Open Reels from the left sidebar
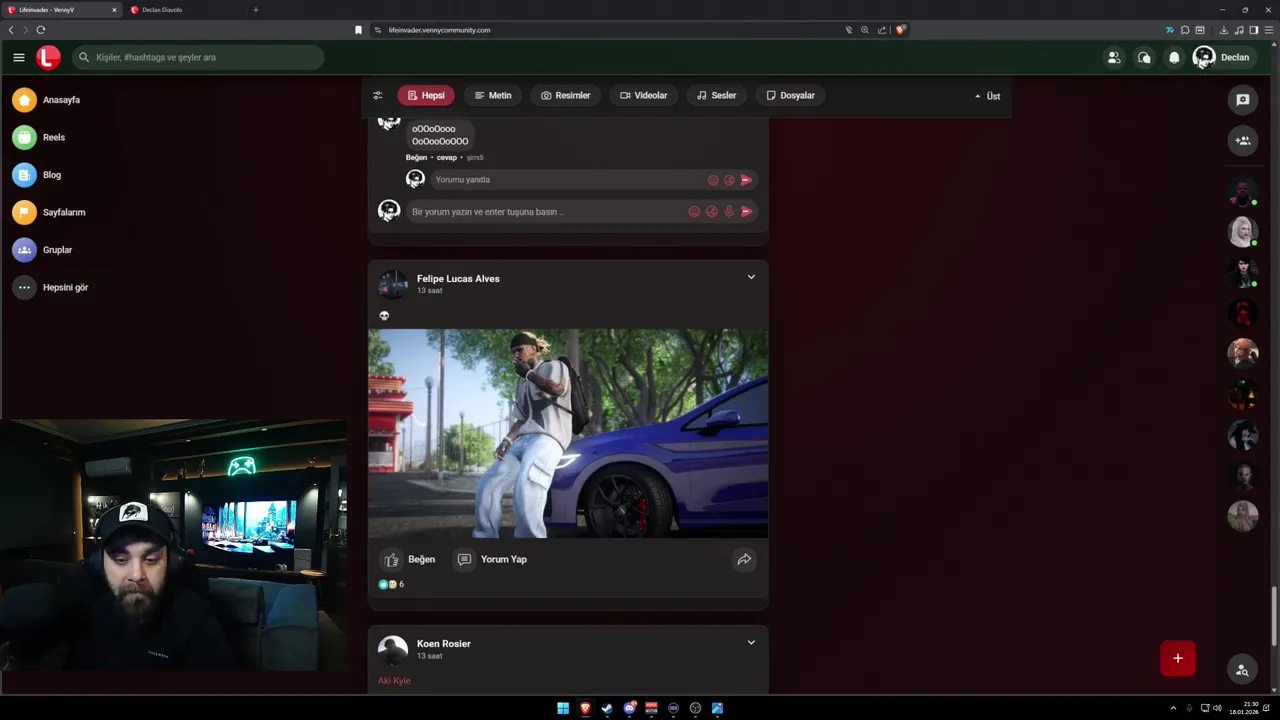The height and width of the screenshot is (720, 1280). tap(40, 137)
